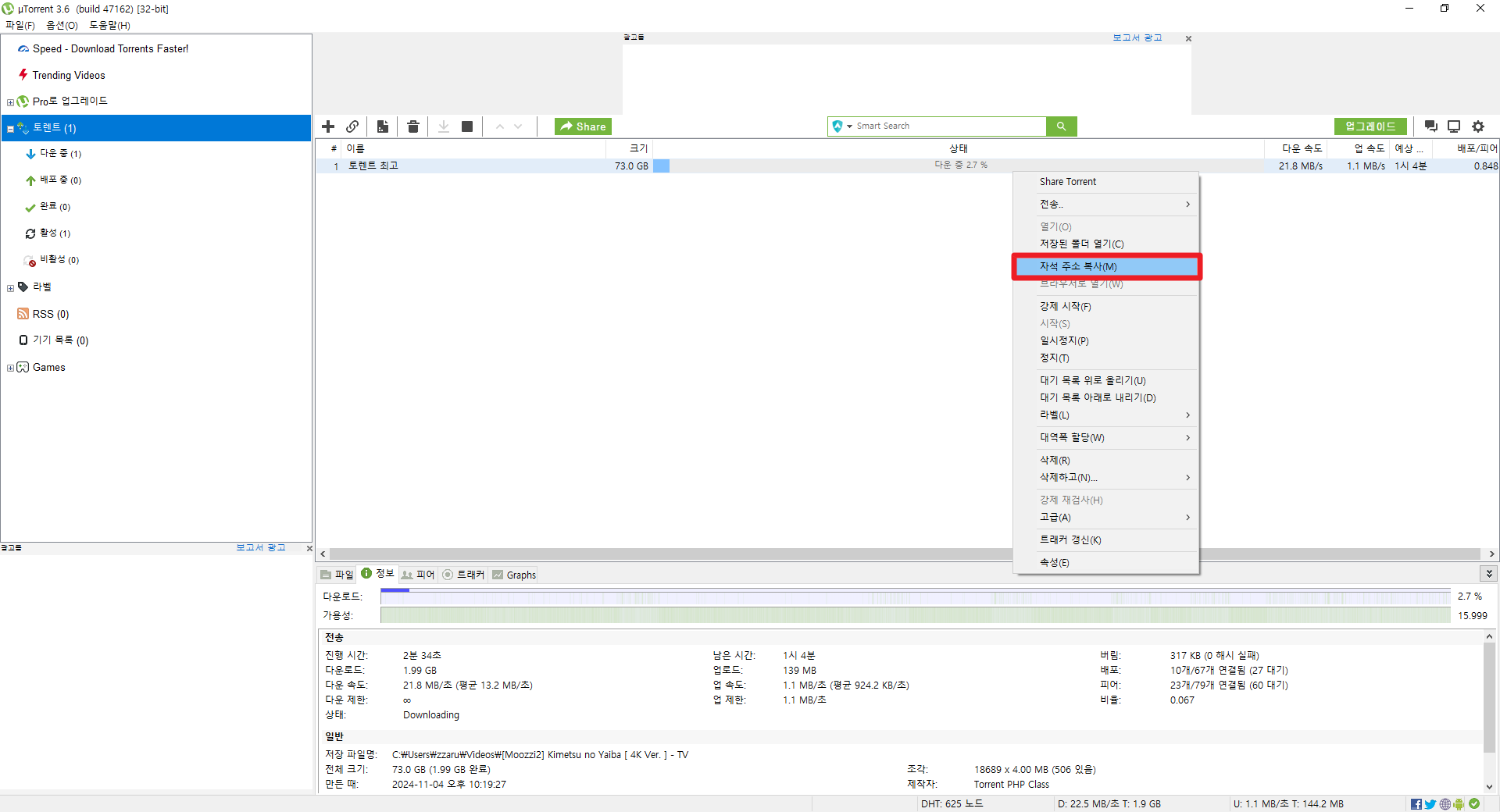Click the green Share button

tap(583, 126)
